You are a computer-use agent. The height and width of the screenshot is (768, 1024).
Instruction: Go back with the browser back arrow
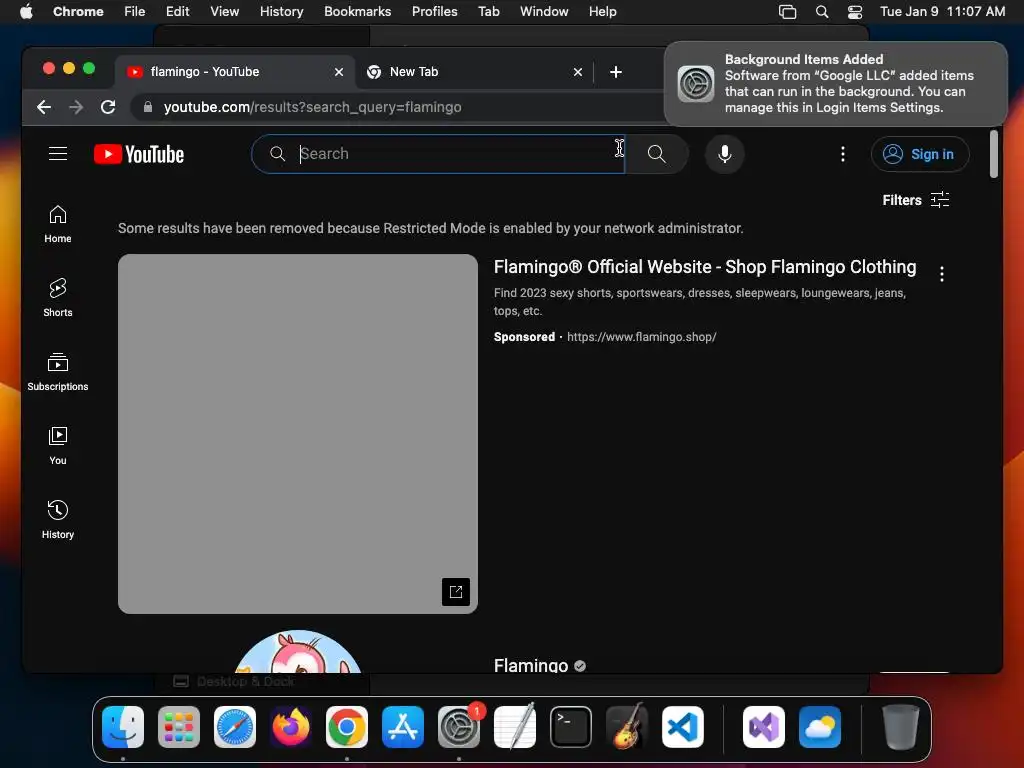coord(44,107)
